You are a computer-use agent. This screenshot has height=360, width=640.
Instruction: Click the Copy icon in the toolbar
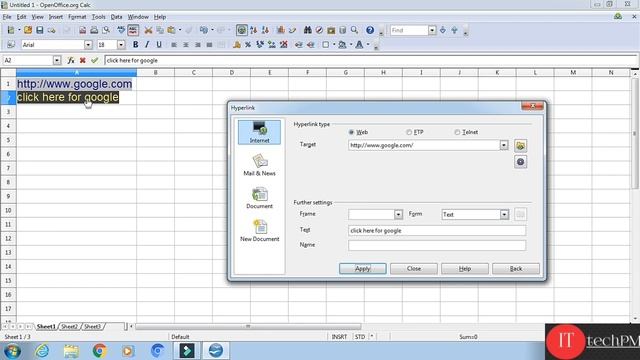tap(160, 30)
